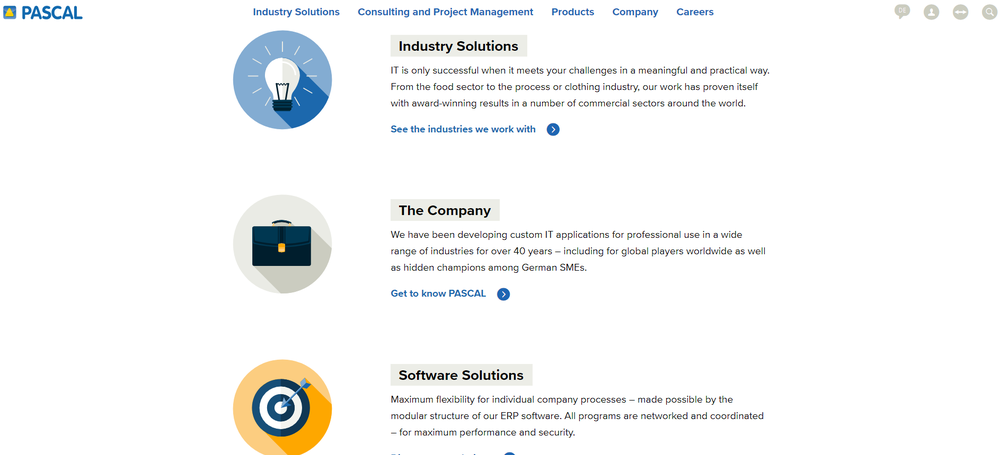Open the Careers nav menu
Screen dimensions: 1000x455
pos(695,12)
